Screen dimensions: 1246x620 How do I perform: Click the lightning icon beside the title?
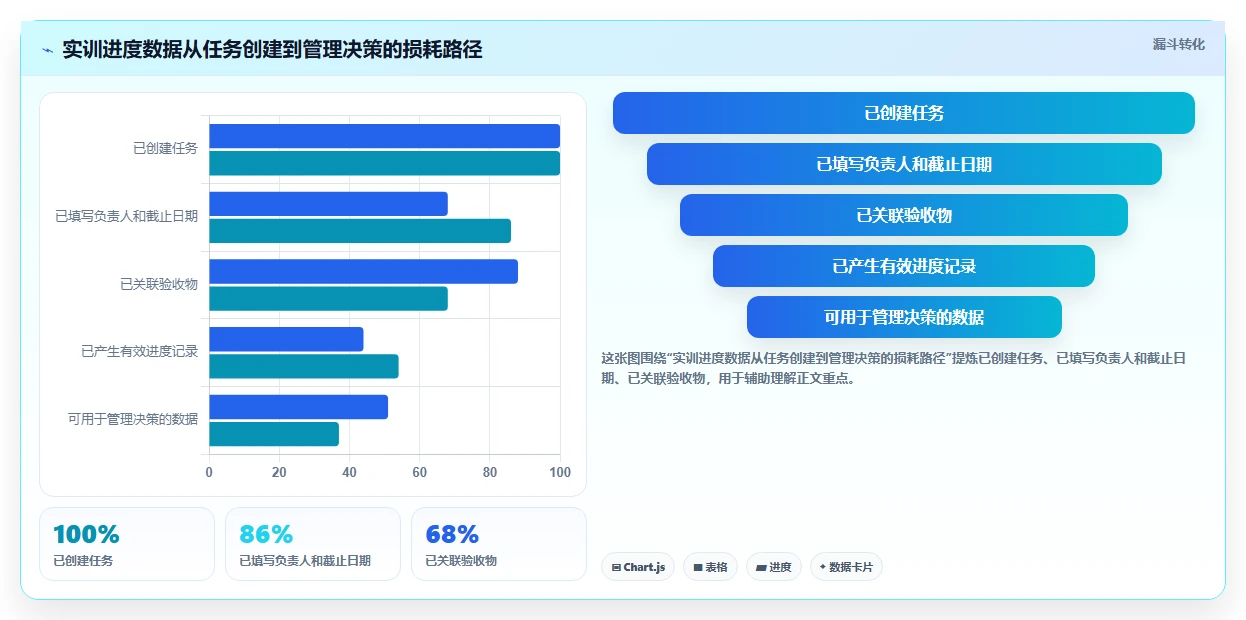point(47,50)
